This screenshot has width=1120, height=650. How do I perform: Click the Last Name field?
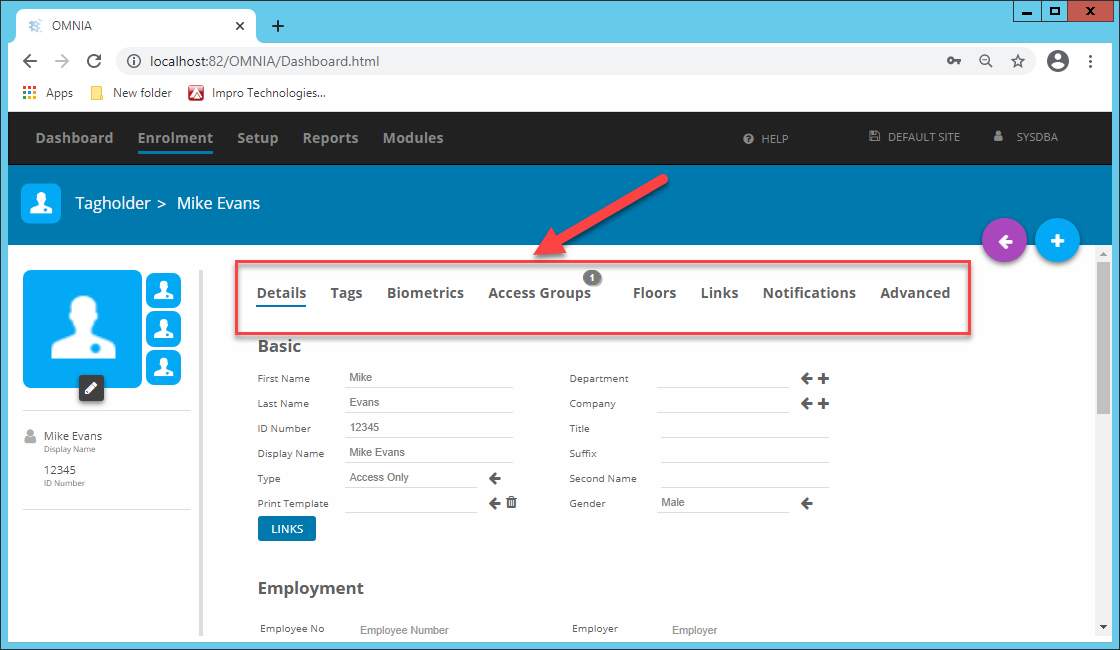pos(429,403)
